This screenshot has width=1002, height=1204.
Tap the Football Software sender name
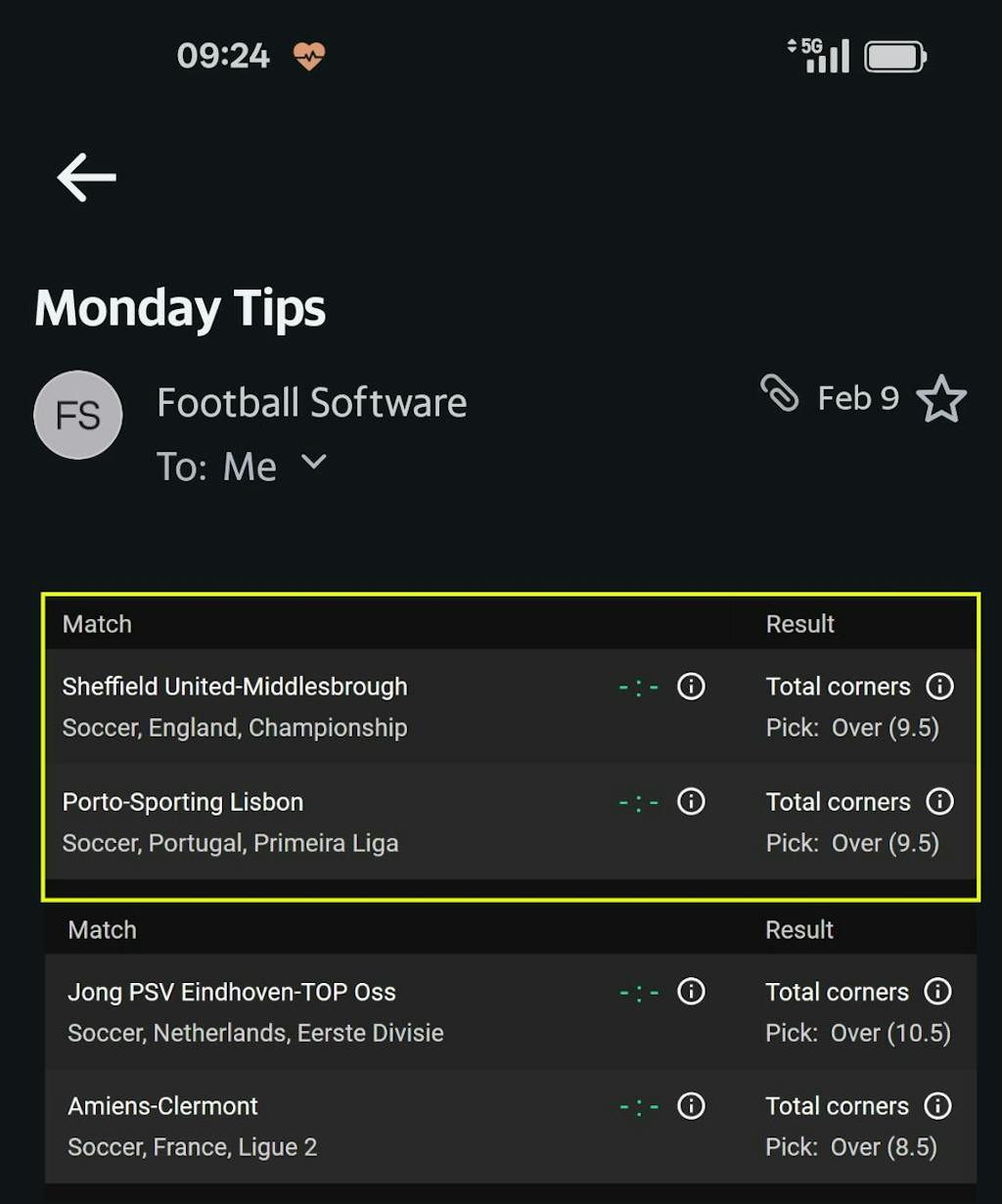[312, 403]
